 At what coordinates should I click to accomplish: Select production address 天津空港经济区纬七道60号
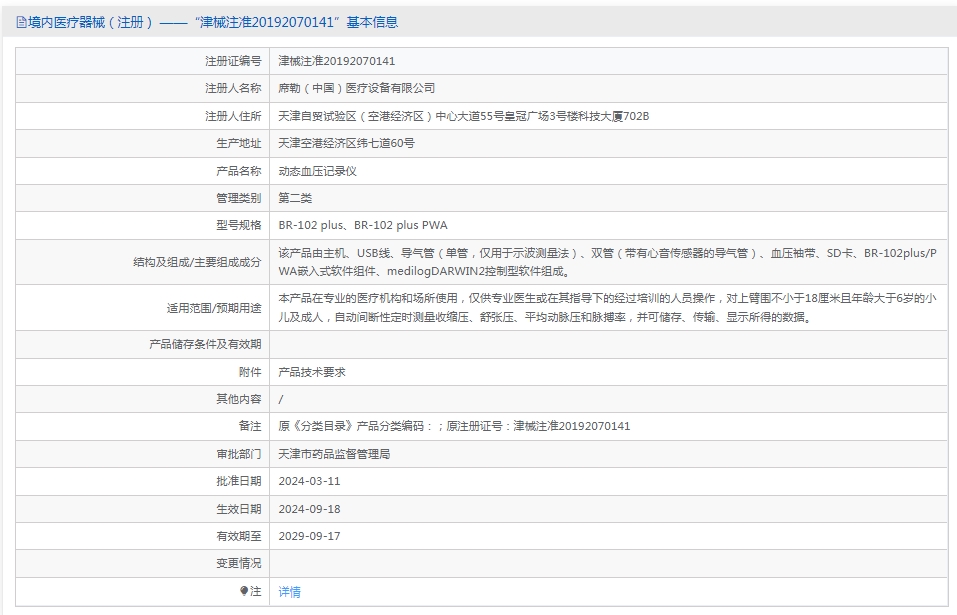tap(347, 143)
